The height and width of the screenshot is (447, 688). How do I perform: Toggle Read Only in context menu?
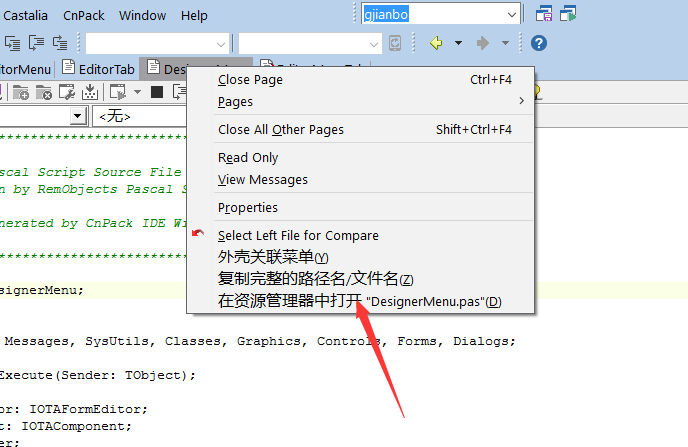click(x=248, y=157)
